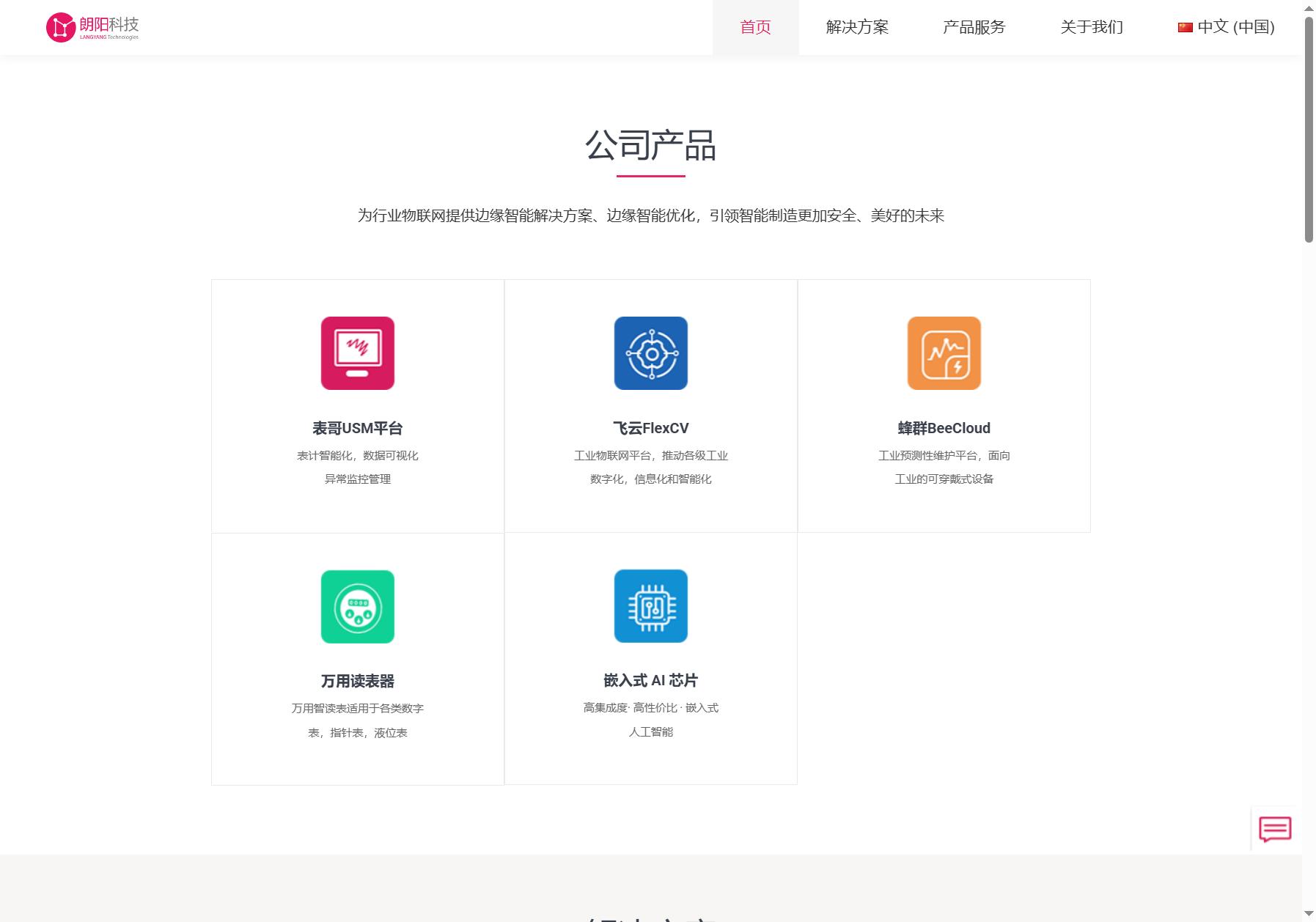Click the text 工业预测性维护平台，面向
This screenshot has height=922, width=1316.
coord(944,455)
